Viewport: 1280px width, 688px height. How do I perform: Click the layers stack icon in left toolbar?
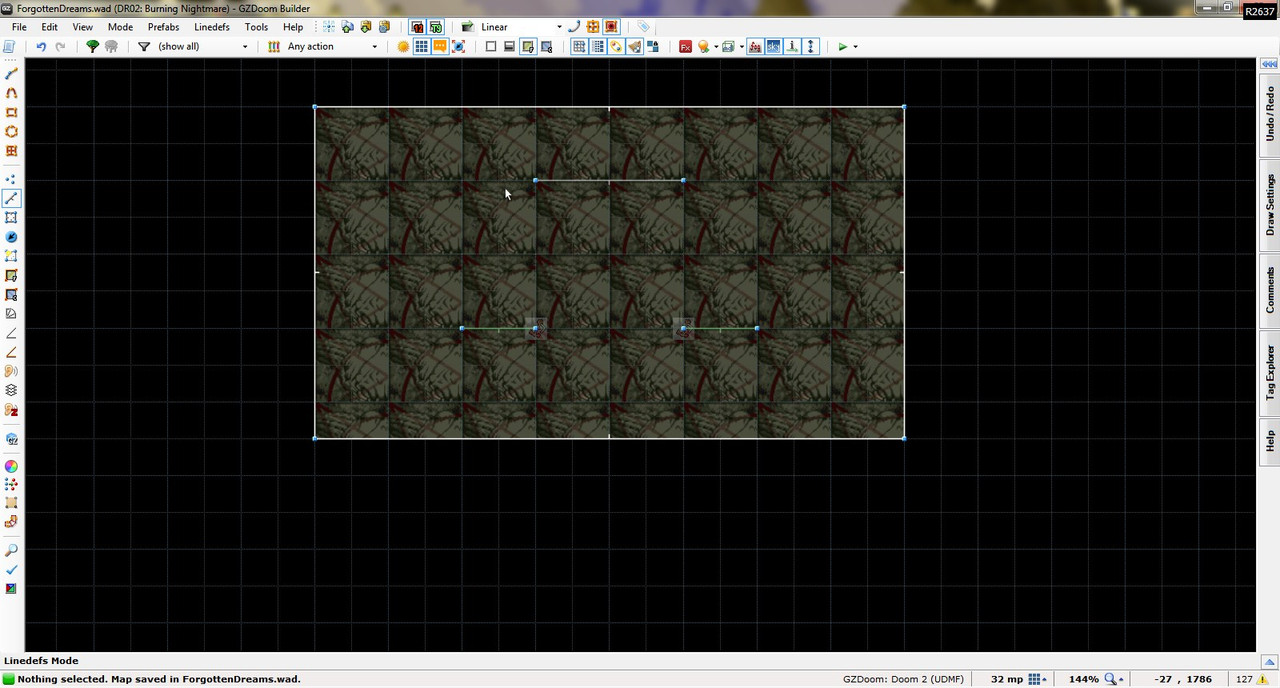click(12, 390)
